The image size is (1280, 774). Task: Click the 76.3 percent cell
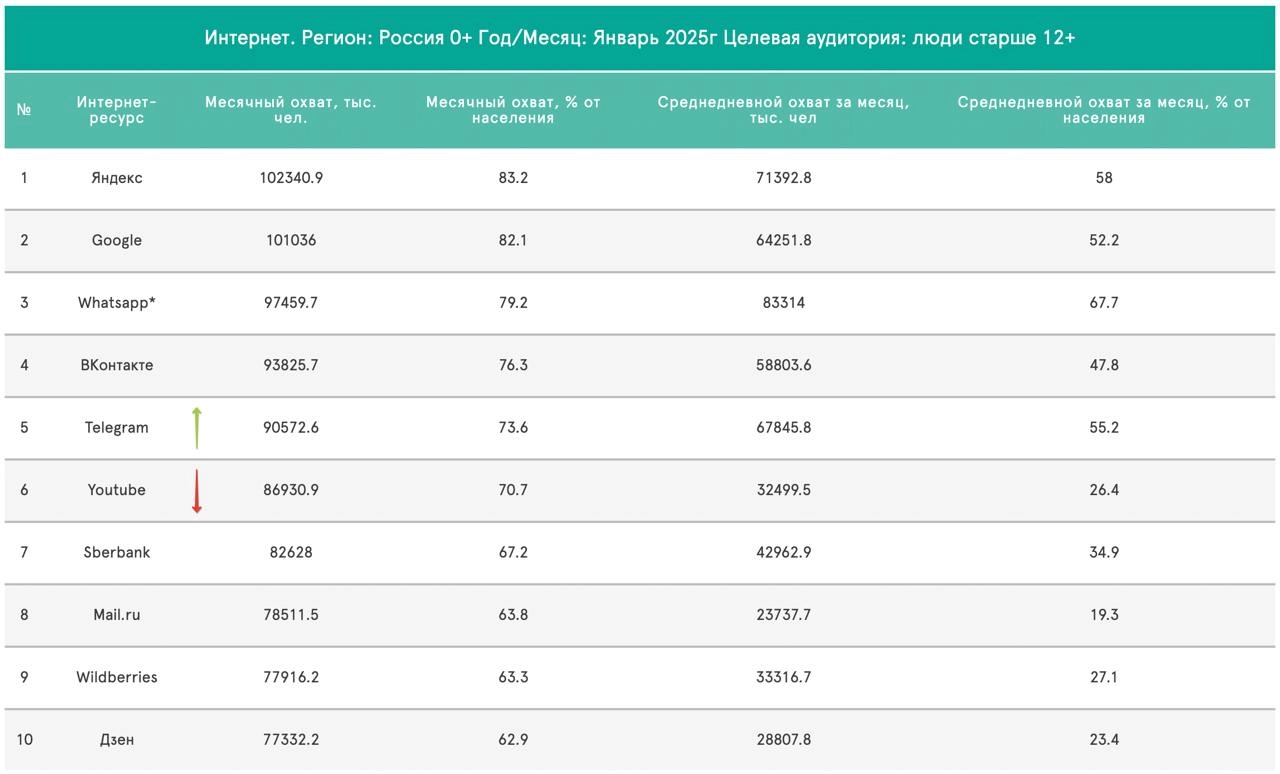point(513,365)
